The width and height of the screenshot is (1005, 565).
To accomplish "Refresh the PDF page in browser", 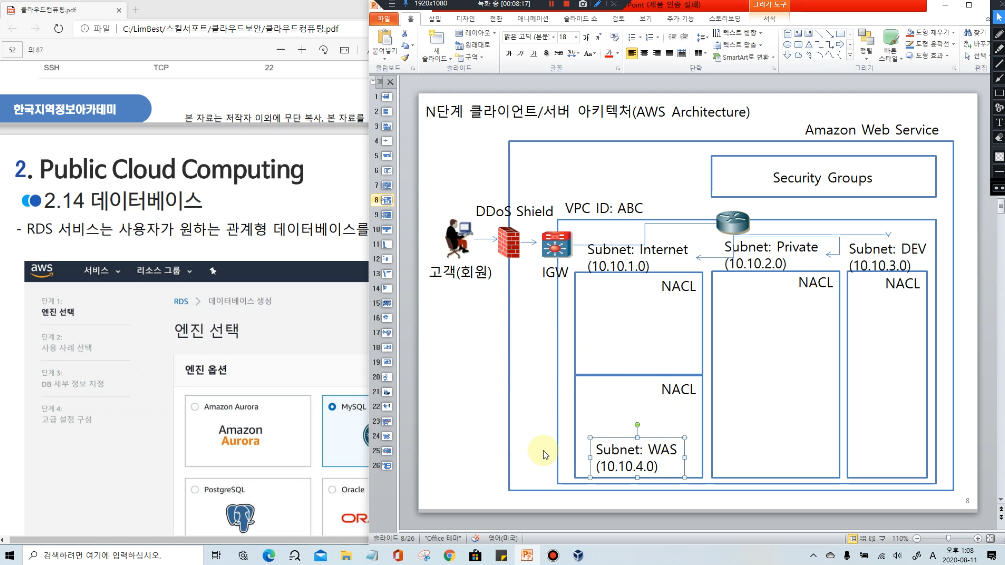I will coord(58,29).
